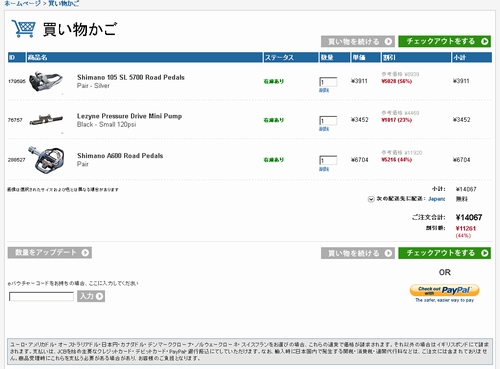The image size is (500, 369).
Task: Expand the shipping destination dropdown arrow
Action: click(371, 199)
